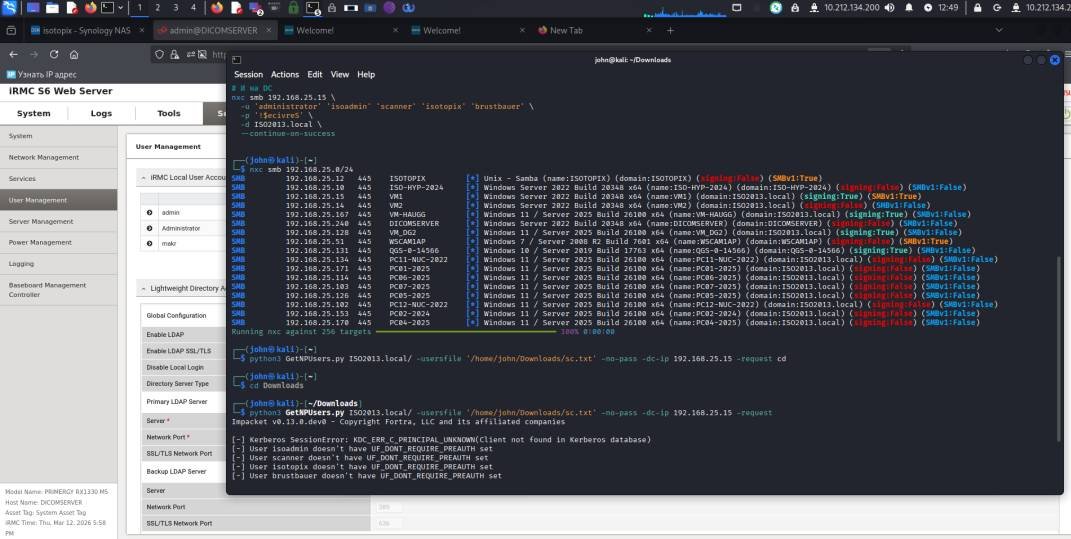1071x539 pixels.
Task: Click the connection security padlock in the URL bar
Action: pyautogui.click(x=175, y=55)
